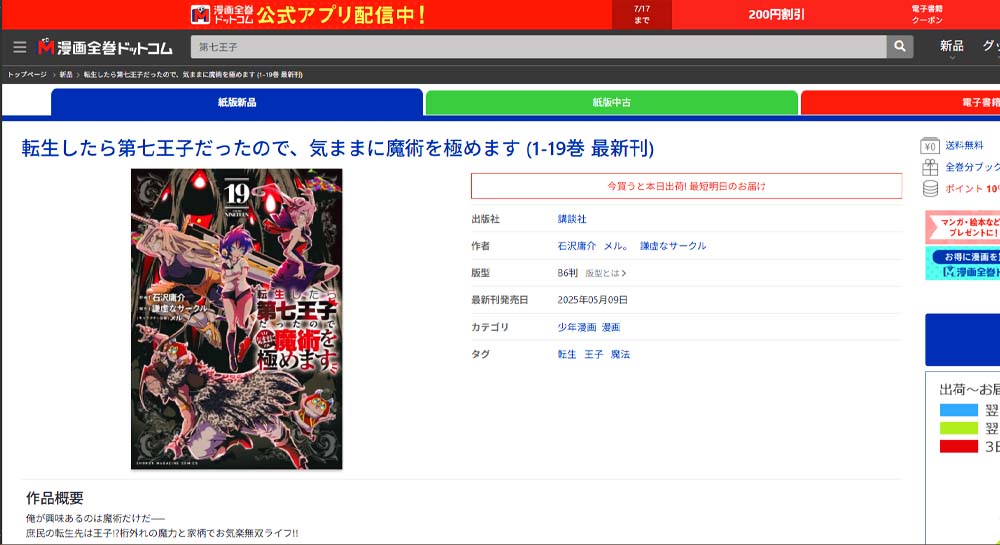Image resolution: width=1000 pixels, height=545 pixels.
Task: Click the synopsis line 俺が興味あるのは魔術だけだ
Action: point(95,519)
